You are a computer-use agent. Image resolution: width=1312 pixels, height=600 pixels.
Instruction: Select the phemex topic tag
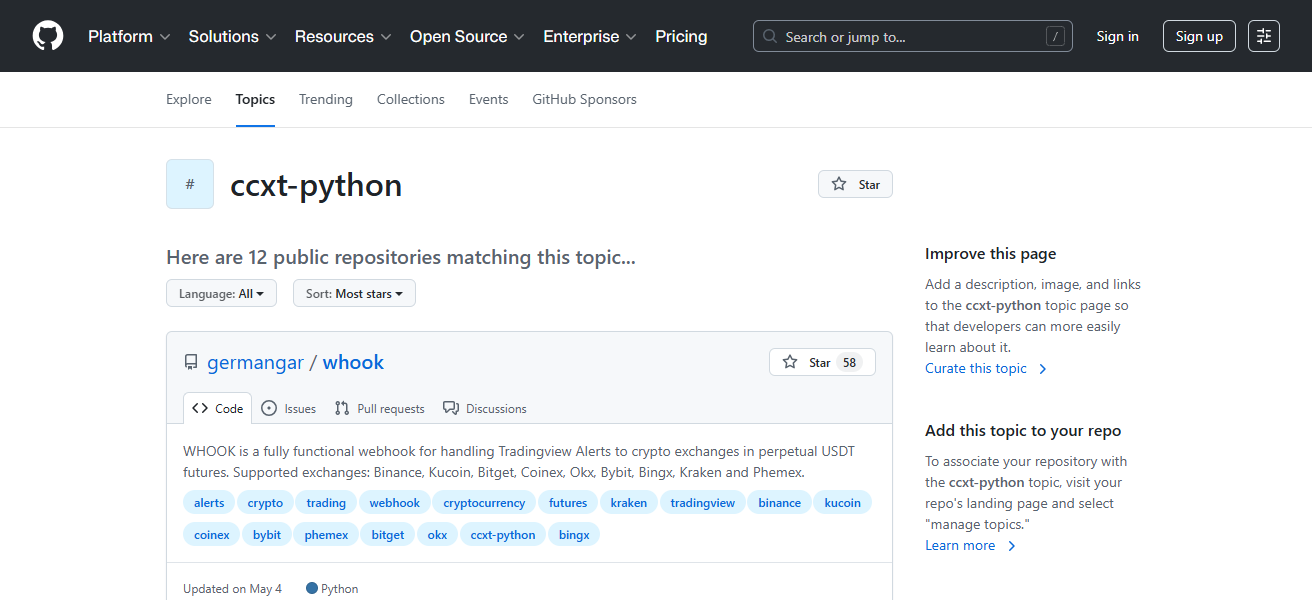pos(326,534)
